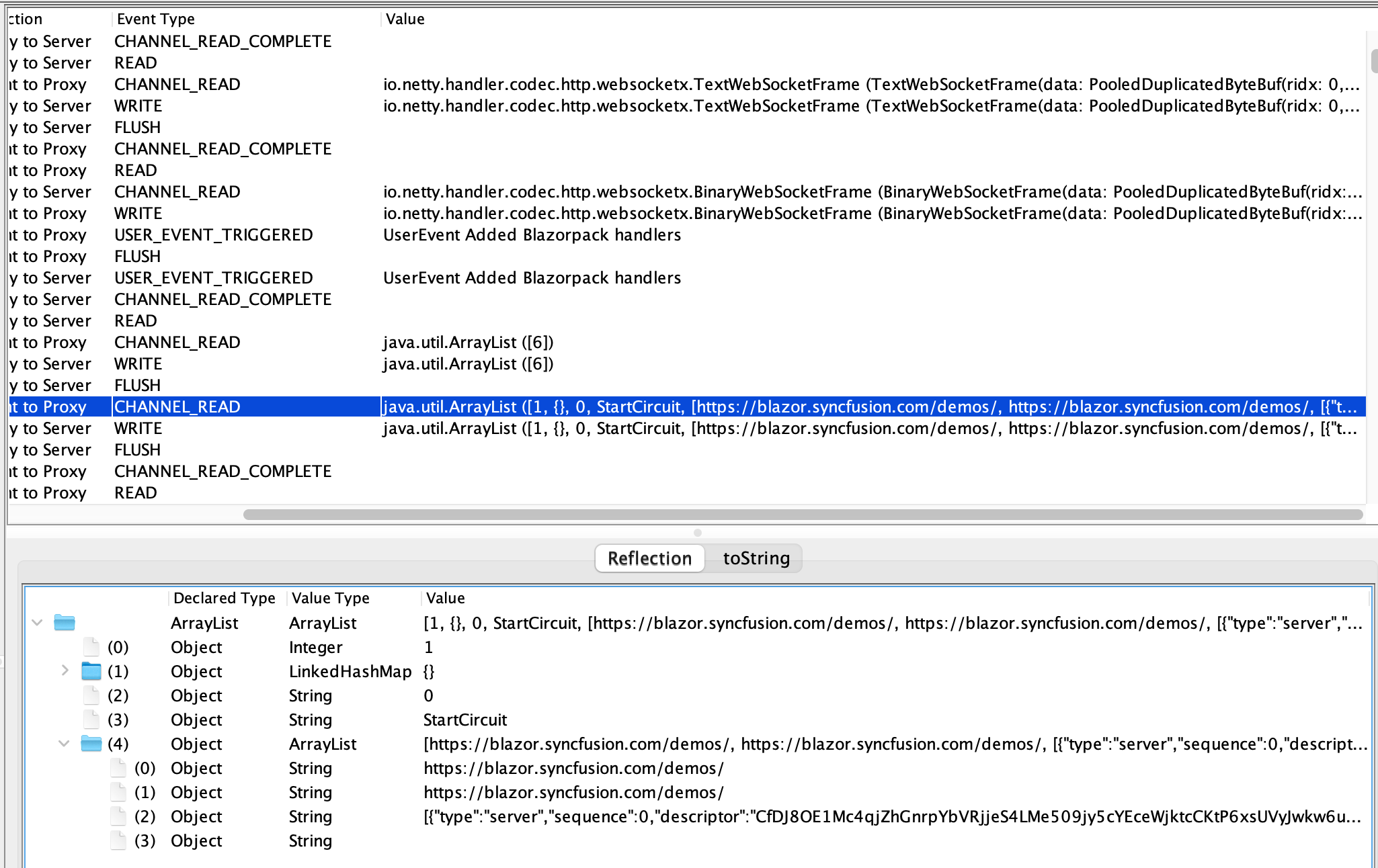Click the root ArrayList folder icon
The image size is (1378, 868).
(65, 623)
